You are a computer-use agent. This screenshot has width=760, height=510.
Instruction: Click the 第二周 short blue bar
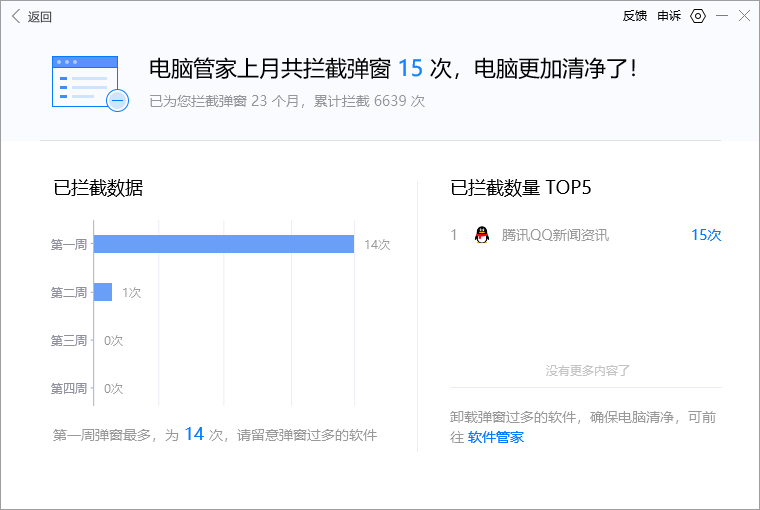103,292
